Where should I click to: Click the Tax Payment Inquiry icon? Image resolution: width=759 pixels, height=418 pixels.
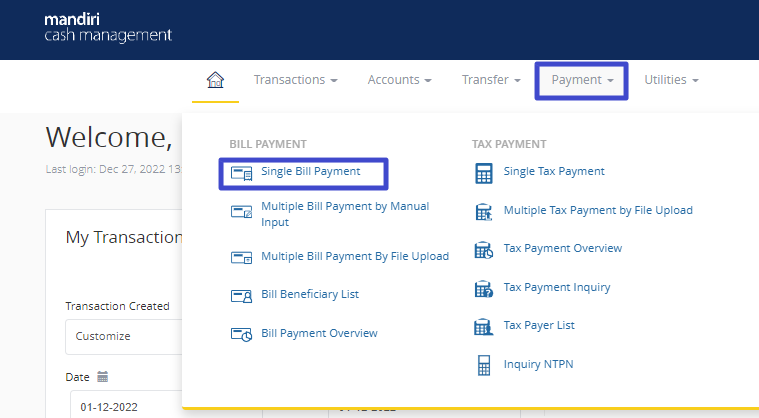click(x=485, y=288)
